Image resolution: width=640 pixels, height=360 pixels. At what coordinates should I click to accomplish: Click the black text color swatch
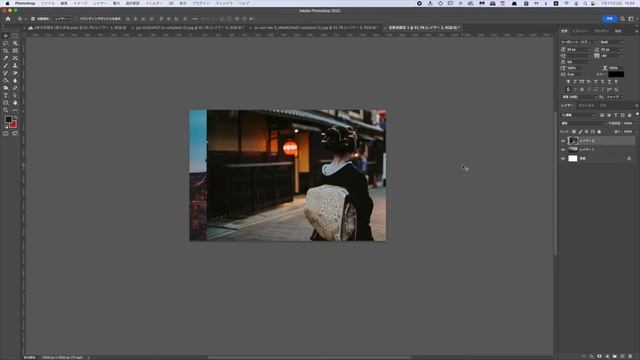pos(616,74)
